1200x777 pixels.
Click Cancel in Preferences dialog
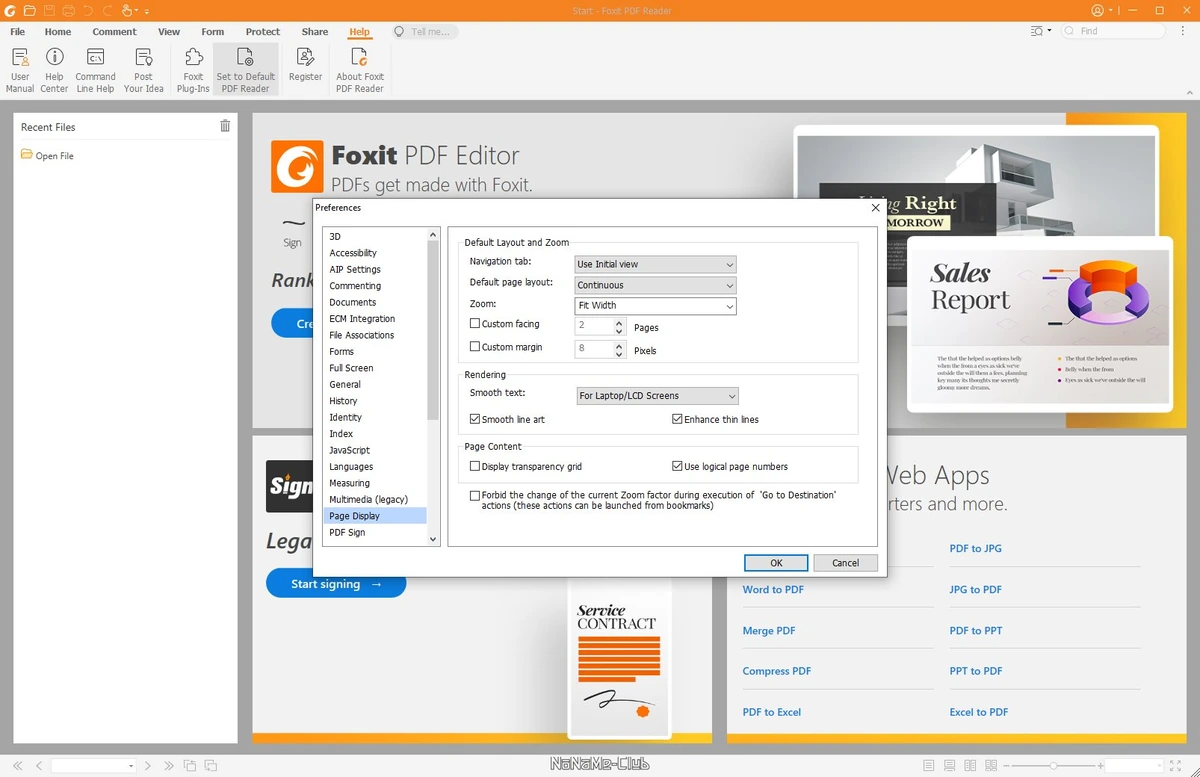point(845,563)
